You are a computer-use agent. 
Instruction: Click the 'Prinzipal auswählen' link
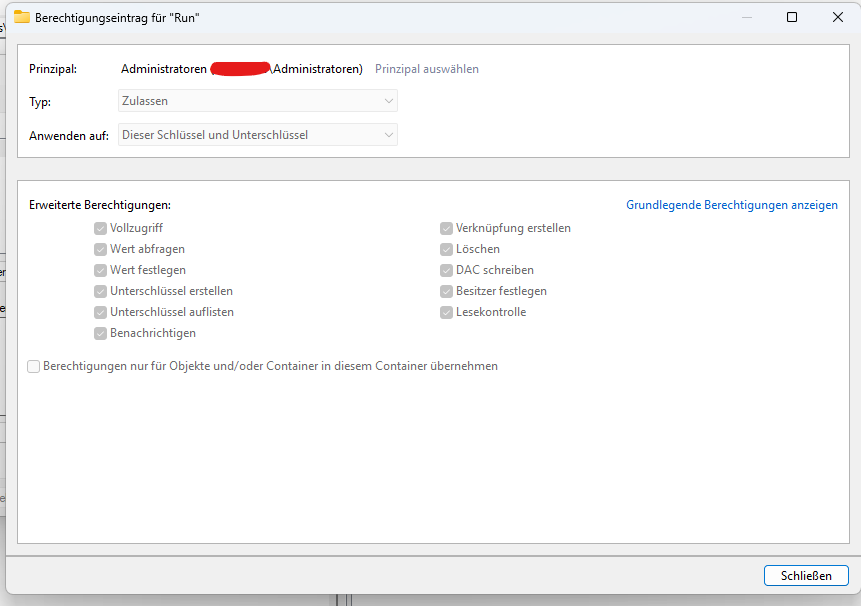coord(427,69)
